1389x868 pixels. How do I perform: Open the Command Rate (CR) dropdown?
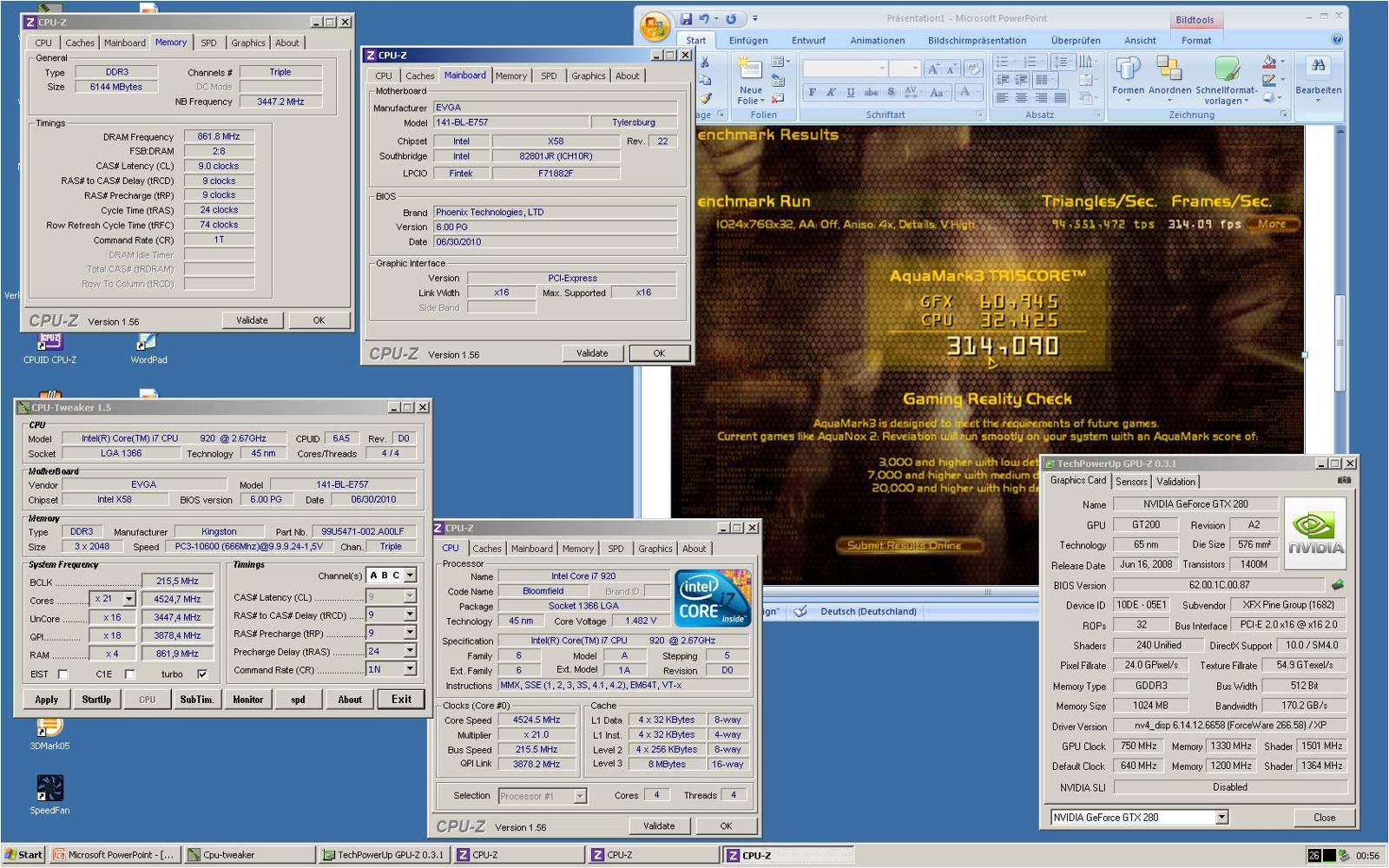410,669
